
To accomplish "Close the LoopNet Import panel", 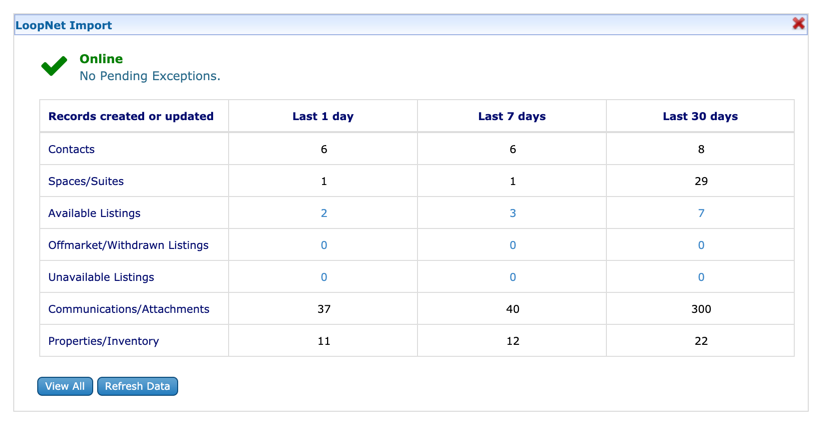I will pyautogui.click(x=798, y=24).
